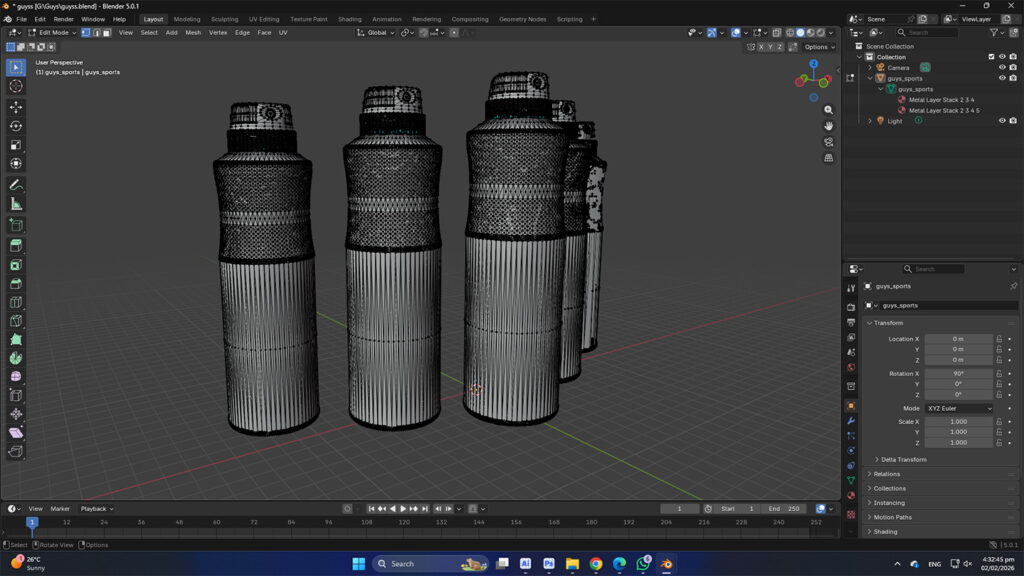Activate the 3D Cursor tool

click(16, 86)
